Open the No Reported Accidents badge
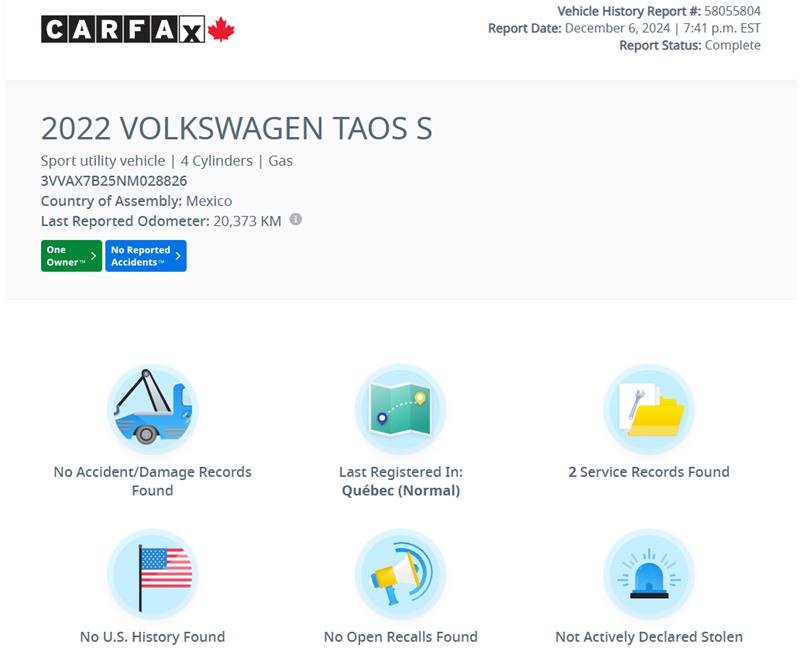 click(x=146, y=256)
